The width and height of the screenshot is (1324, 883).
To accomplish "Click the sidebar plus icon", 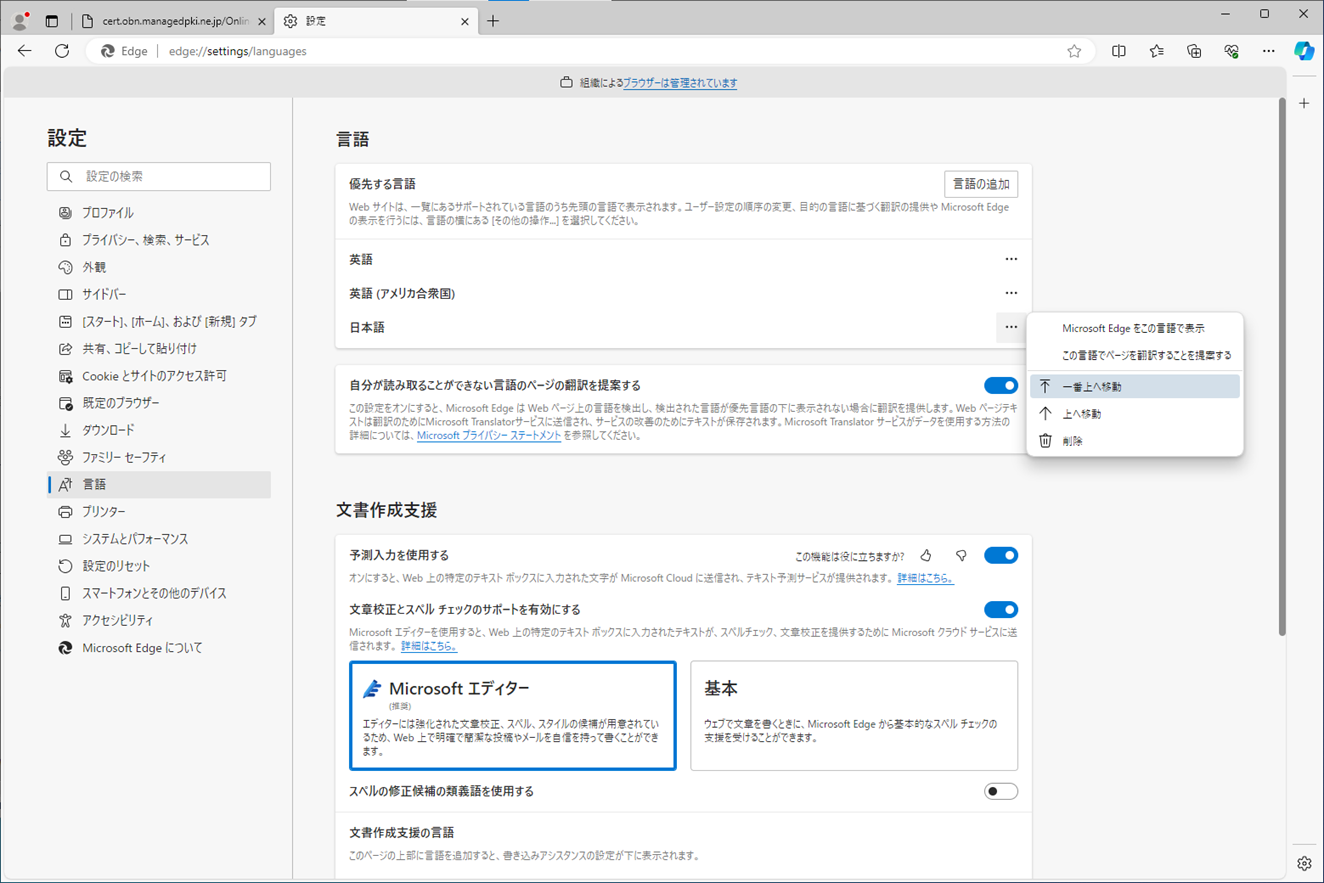I will pyautogui.click(x=1304, y=103).
